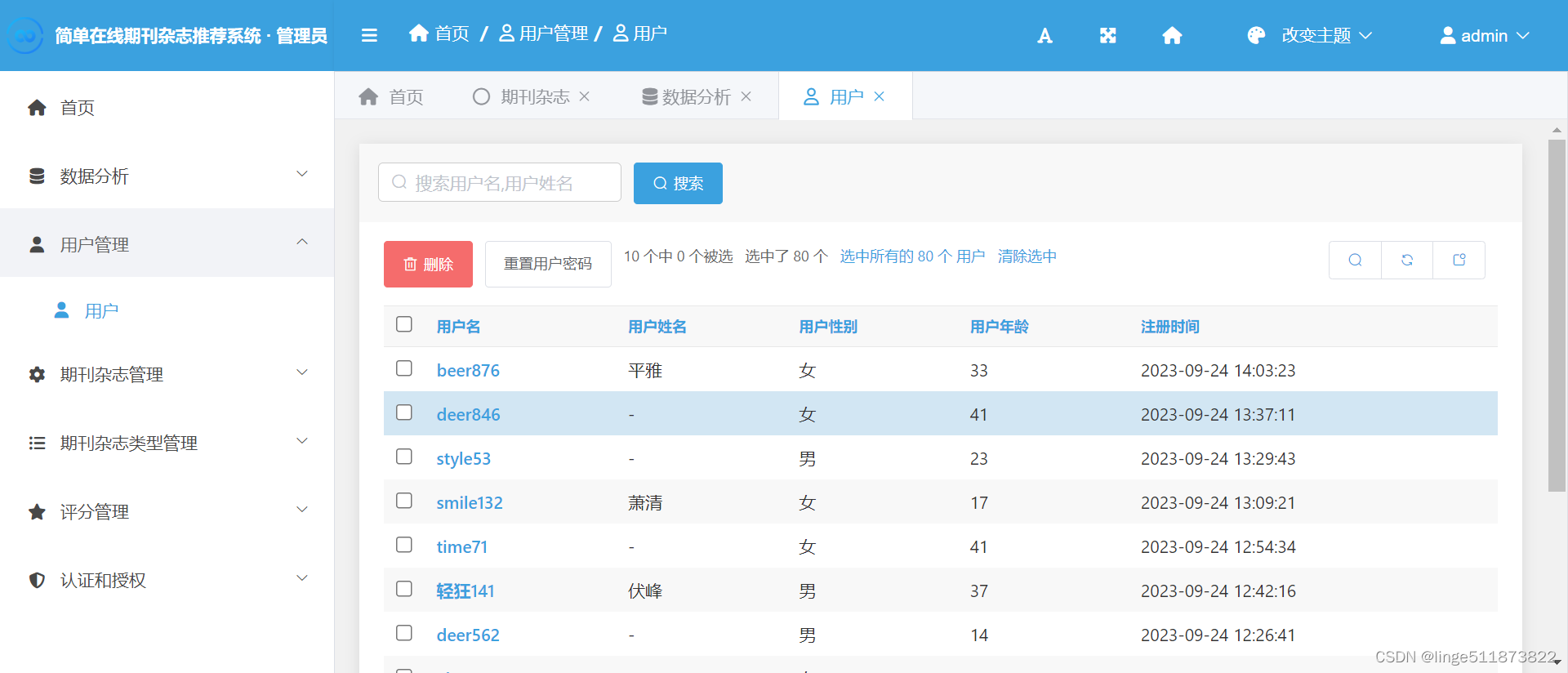Toggle sidebar with the hamburger menu icon
Screen dimensions: 1568x673
[369, 35]
